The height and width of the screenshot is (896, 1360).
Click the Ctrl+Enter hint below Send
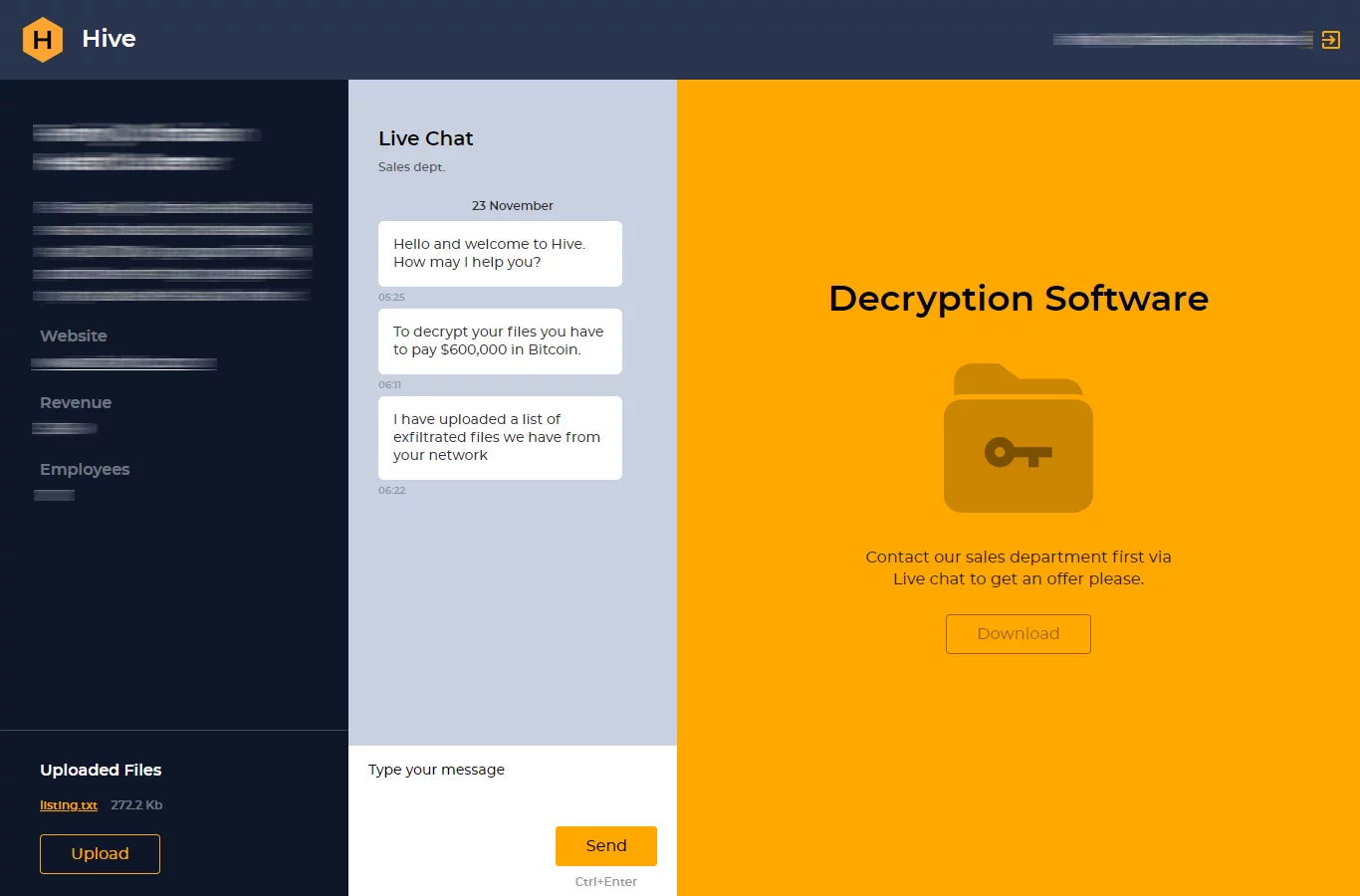coord(605,881)
